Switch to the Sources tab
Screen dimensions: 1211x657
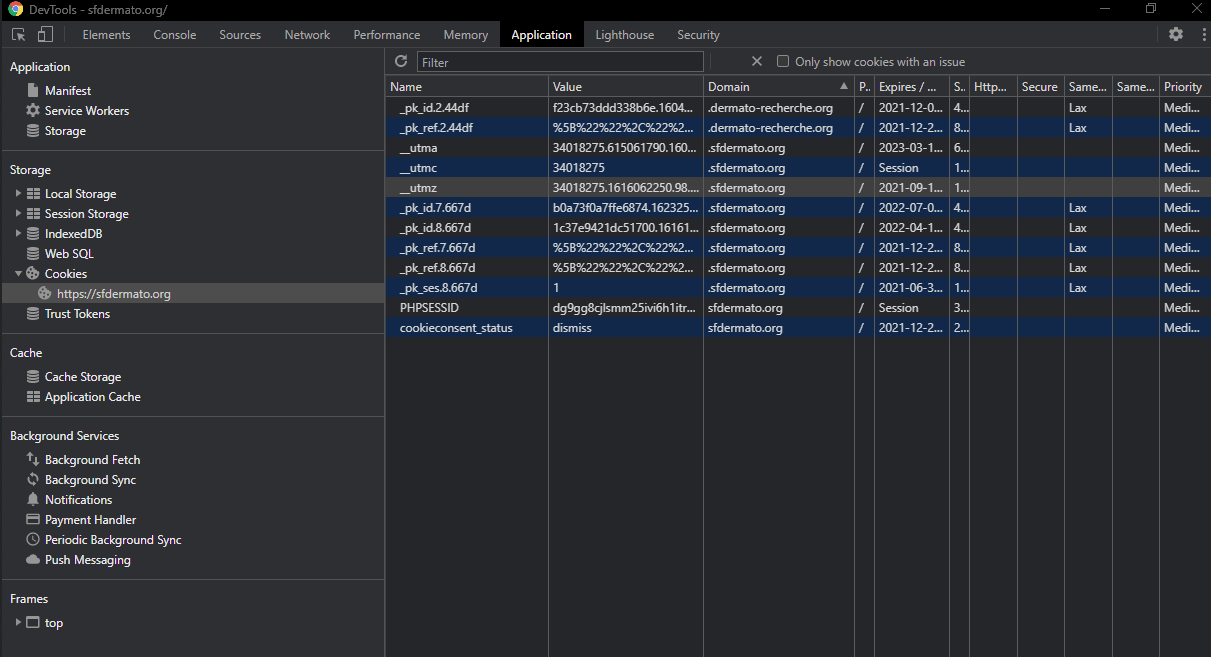(240, 34)
